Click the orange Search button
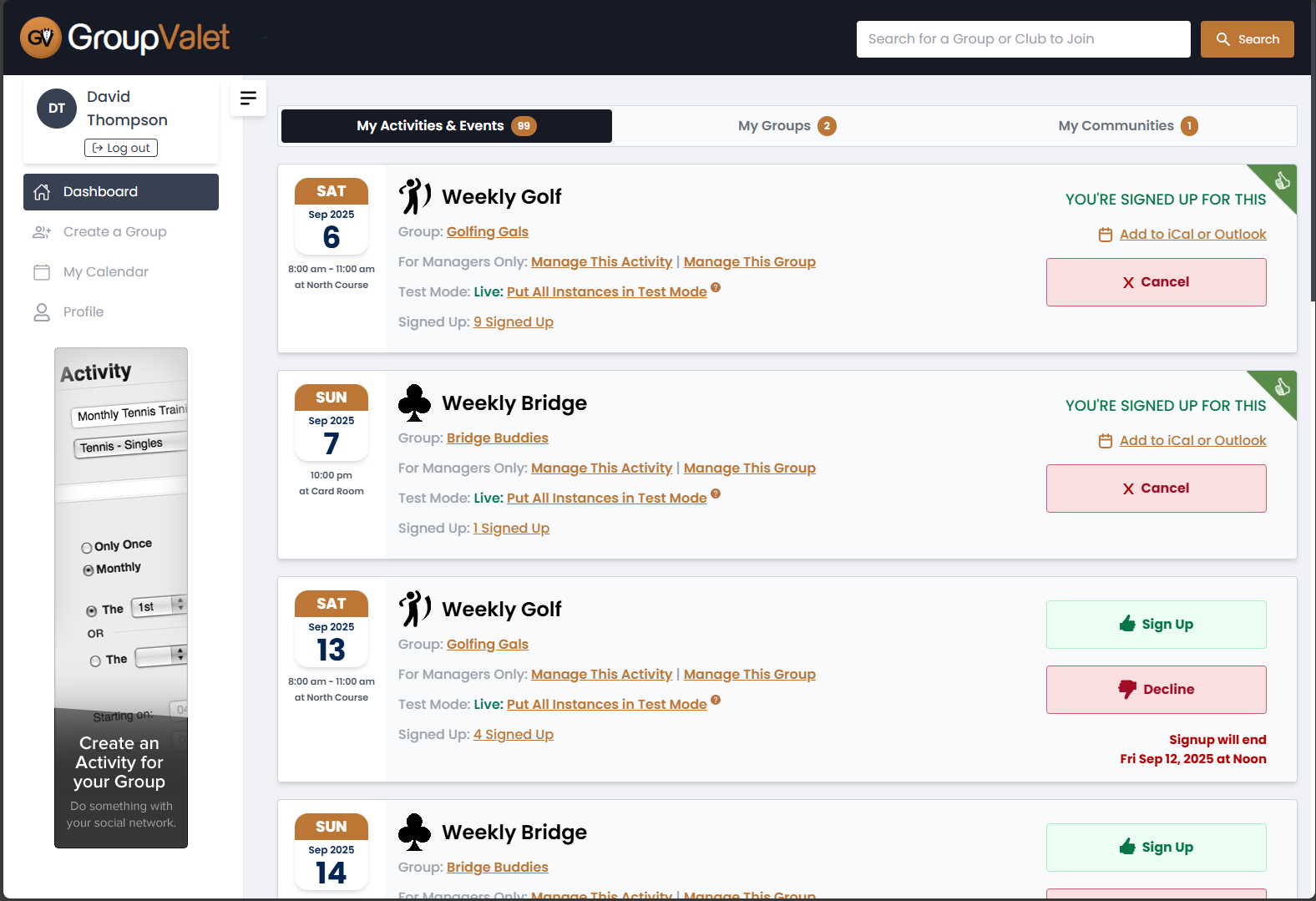This screenshot has width=1316, height=901. tap(1248, 39)
